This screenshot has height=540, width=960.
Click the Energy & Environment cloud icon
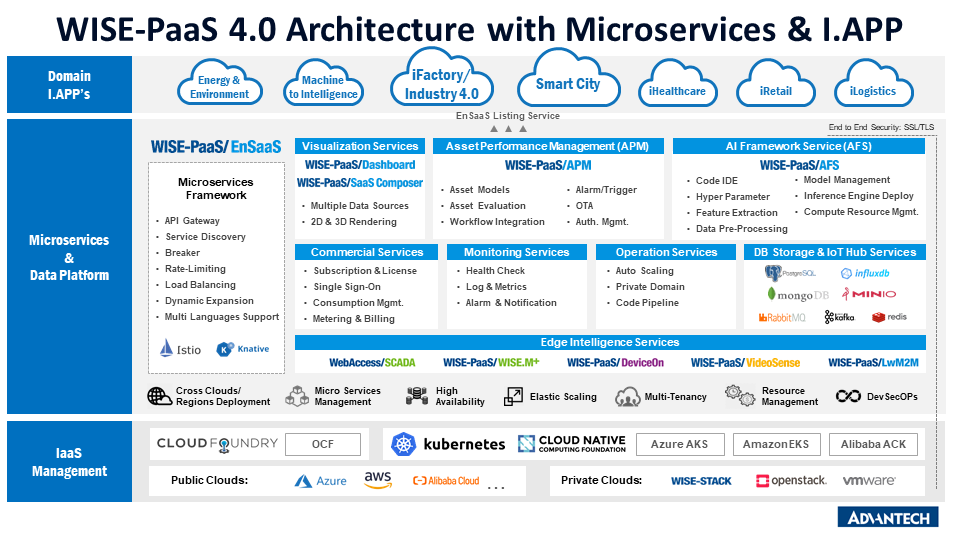point(220,83)
